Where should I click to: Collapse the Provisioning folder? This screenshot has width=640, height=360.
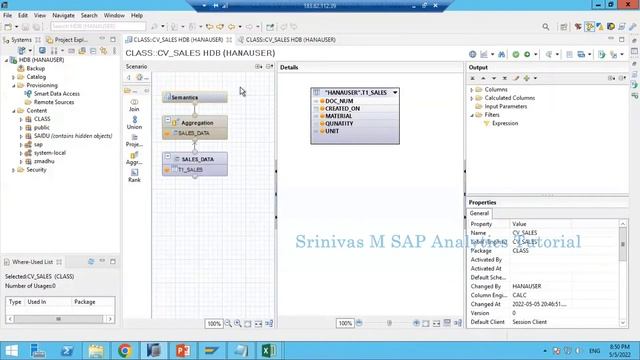pyautogui.click(x=13, y=85)
